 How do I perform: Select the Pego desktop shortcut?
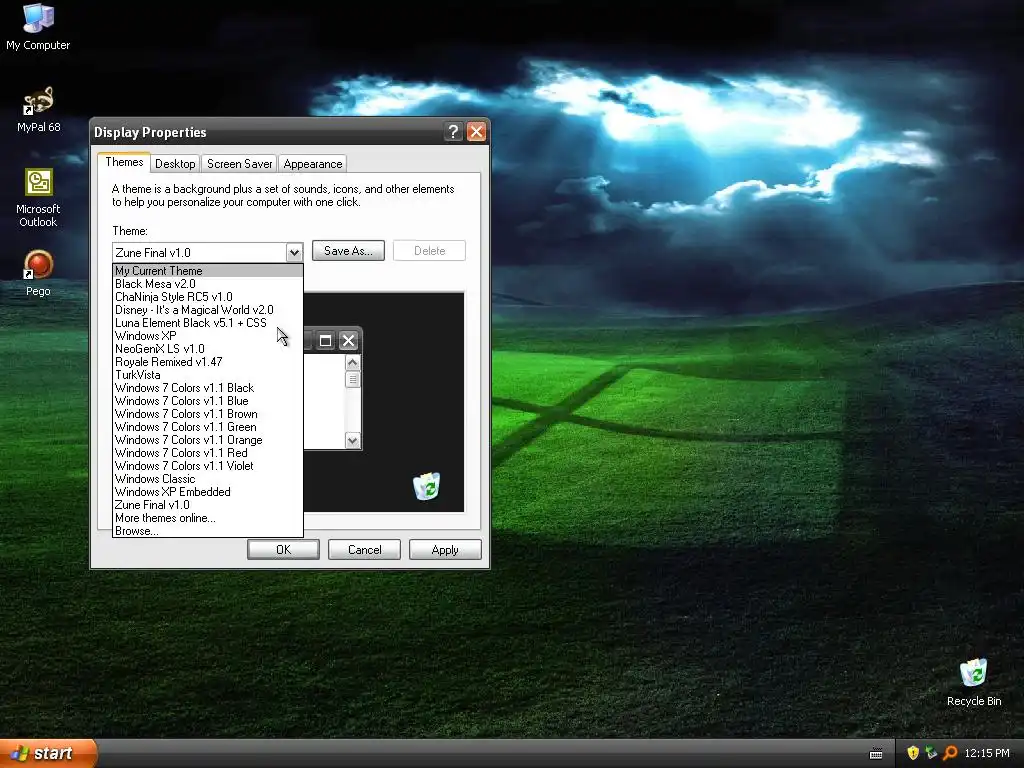pos(38,274)
